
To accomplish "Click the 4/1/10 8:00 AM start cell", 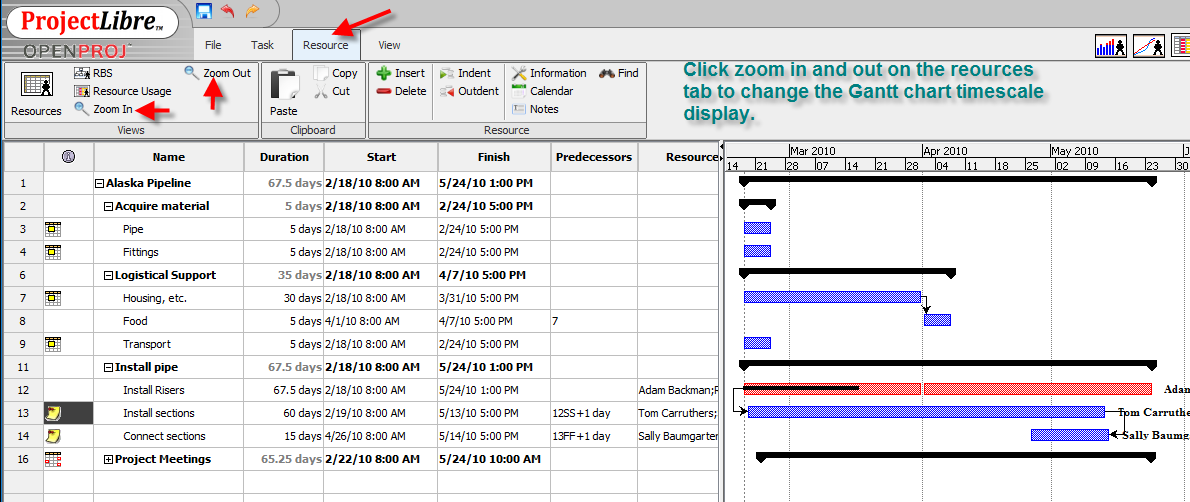I will [x=381, y=320].
